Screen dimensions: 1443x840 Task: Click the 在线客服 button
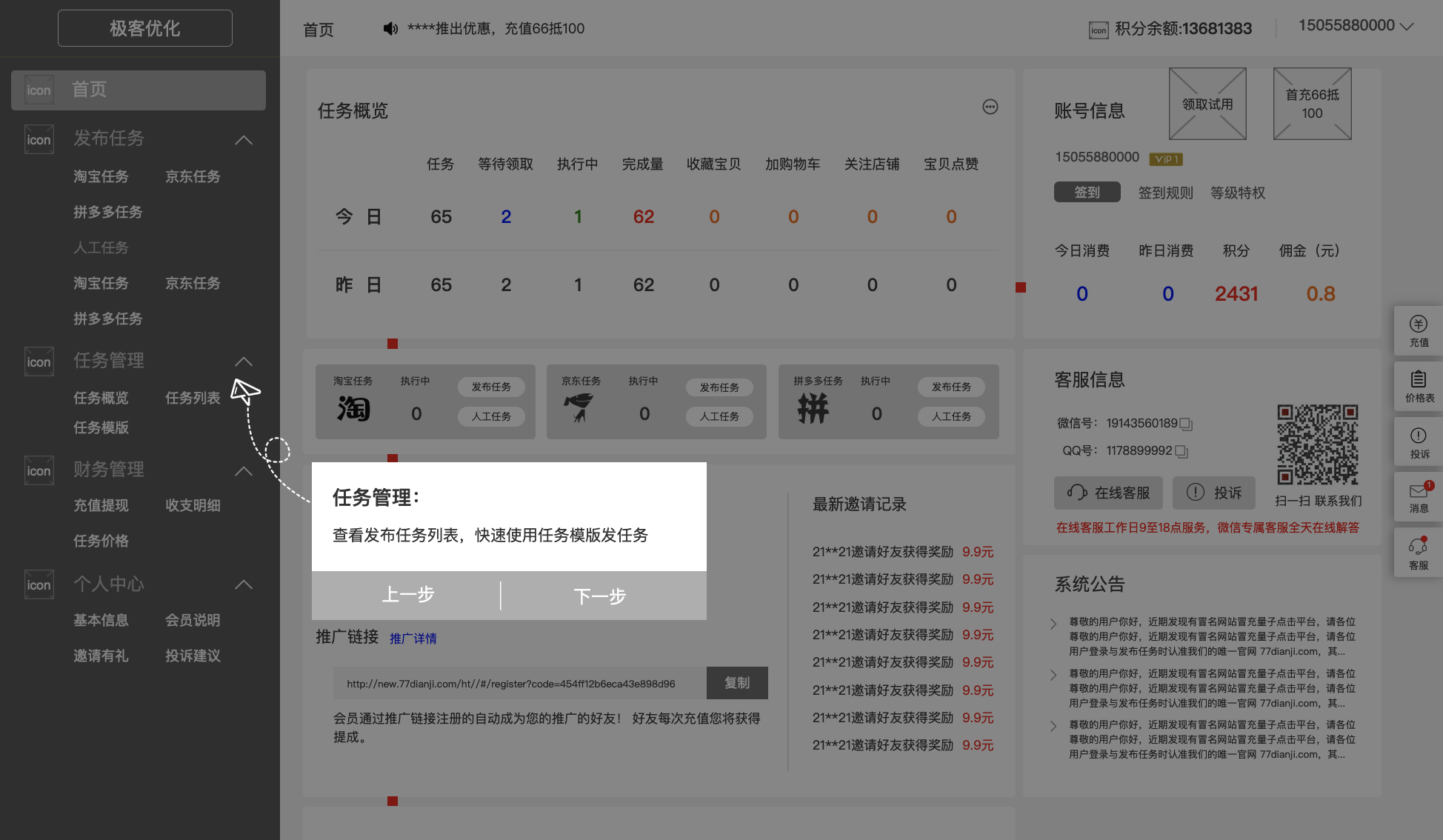click(x=1108, y=493)
